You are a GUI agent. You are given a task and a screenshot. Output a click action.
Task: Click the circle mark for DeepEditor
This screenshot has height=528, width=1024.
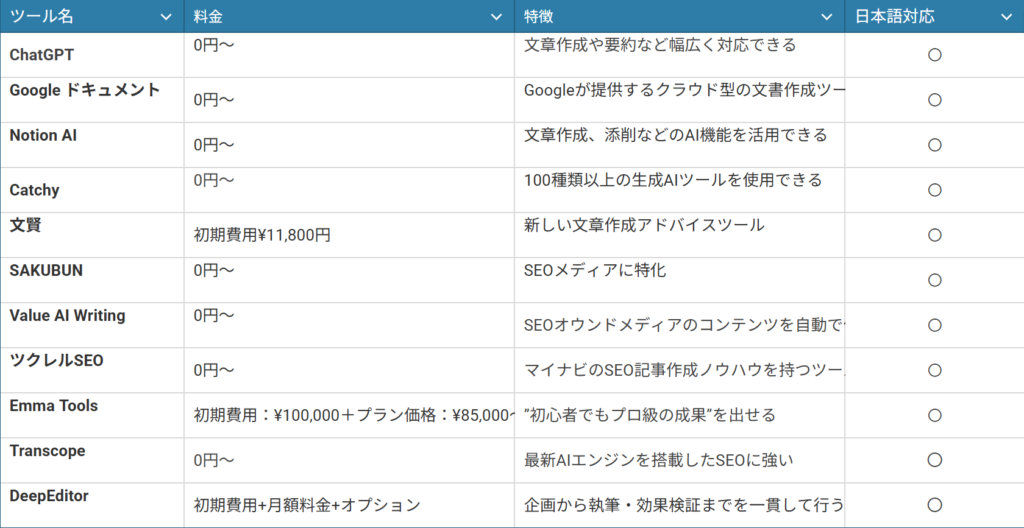[x=935, y=505]
